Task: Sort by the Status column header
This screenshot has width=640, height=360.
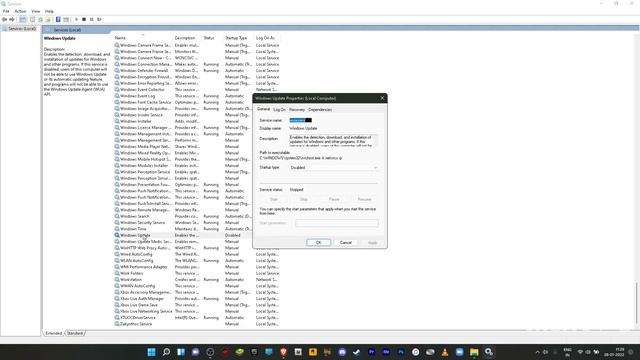Action: (x=213, y=38)
